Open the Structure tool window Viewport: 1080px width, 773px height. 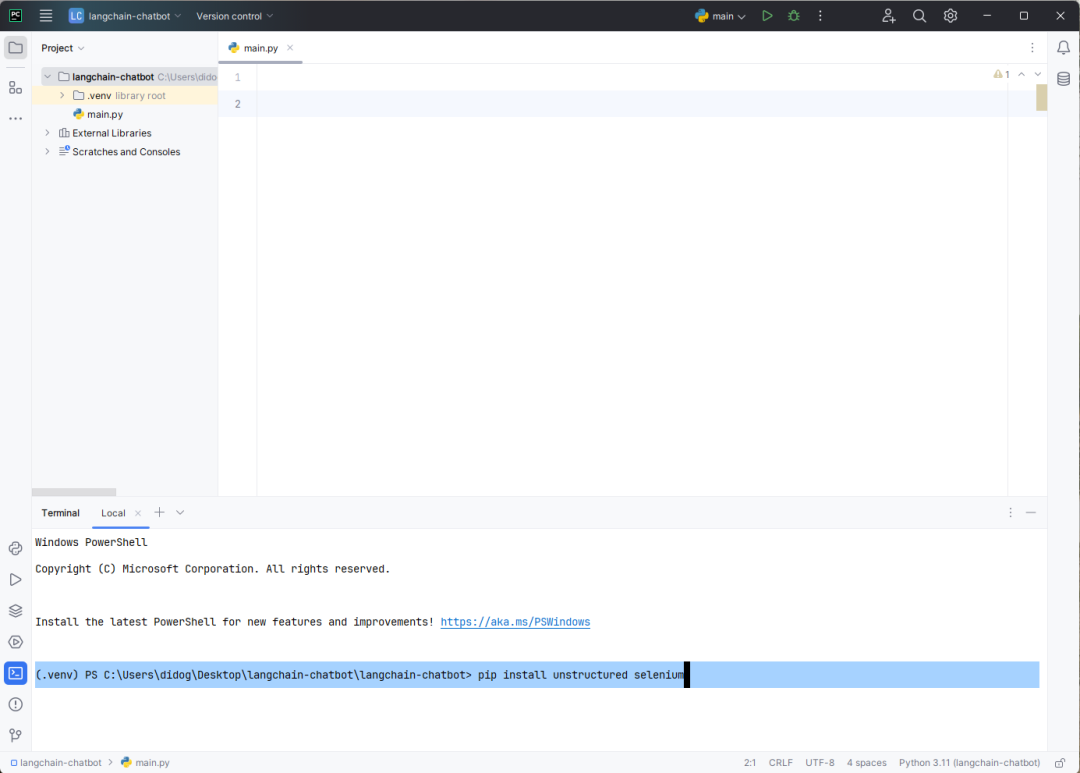[15, 87]
